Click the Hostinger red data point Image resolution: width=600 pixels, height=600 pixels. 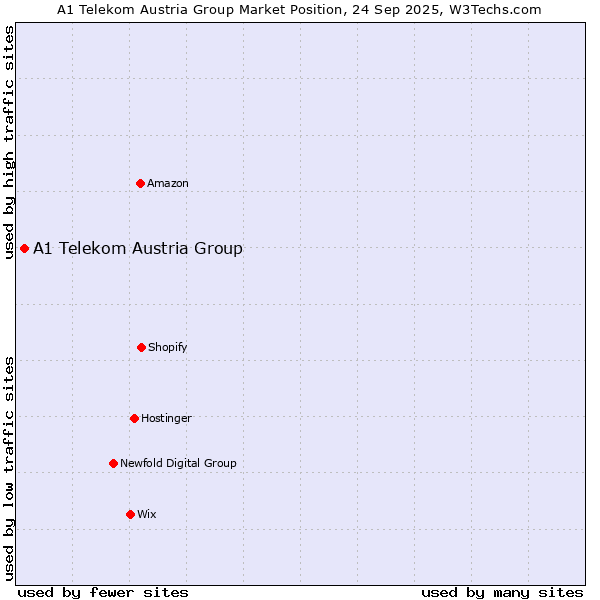click(x=134, y=418)
